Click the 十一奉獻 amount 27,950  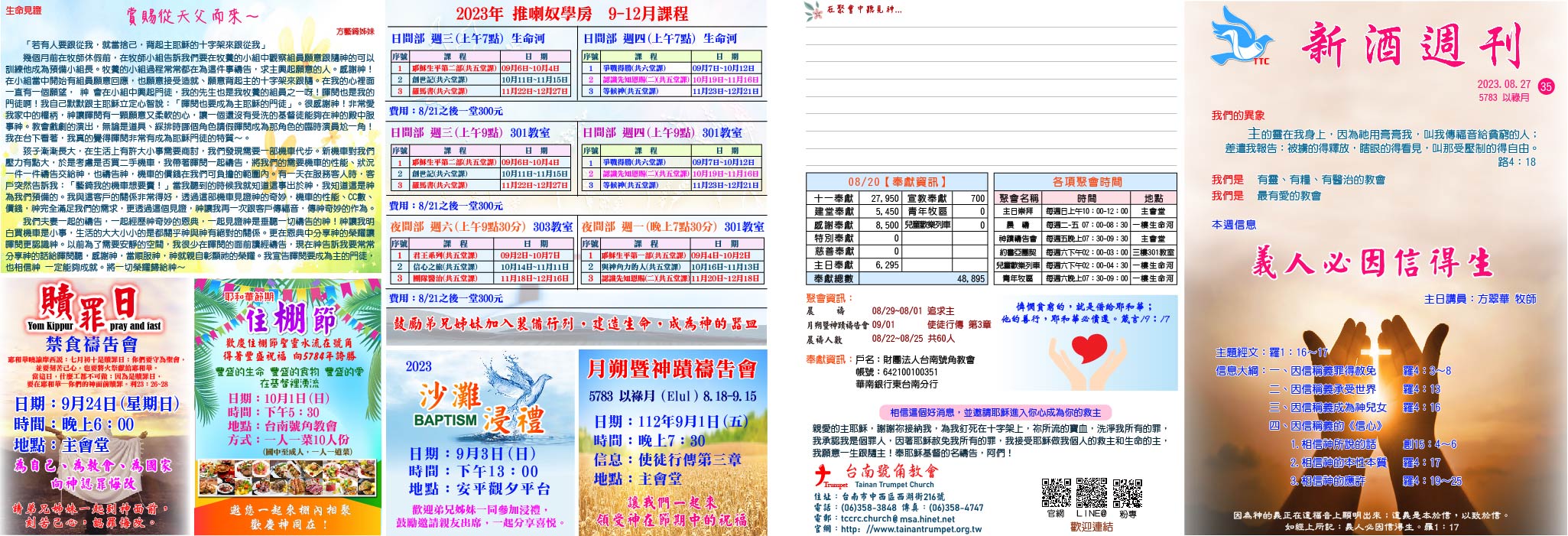(885, 198)
